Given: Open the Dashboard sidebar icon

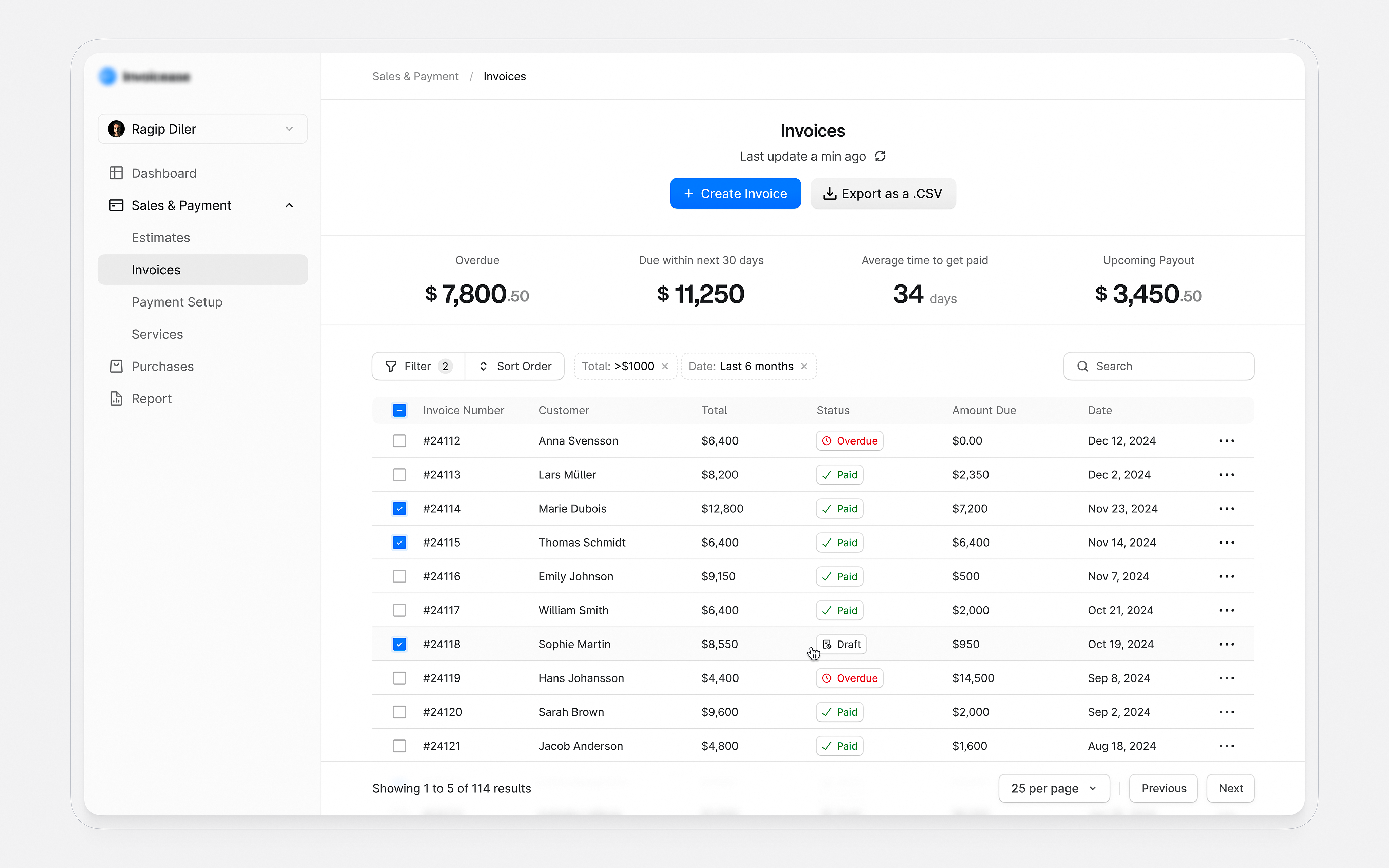Looking at the screenshot, I should (x=116, y=173).
